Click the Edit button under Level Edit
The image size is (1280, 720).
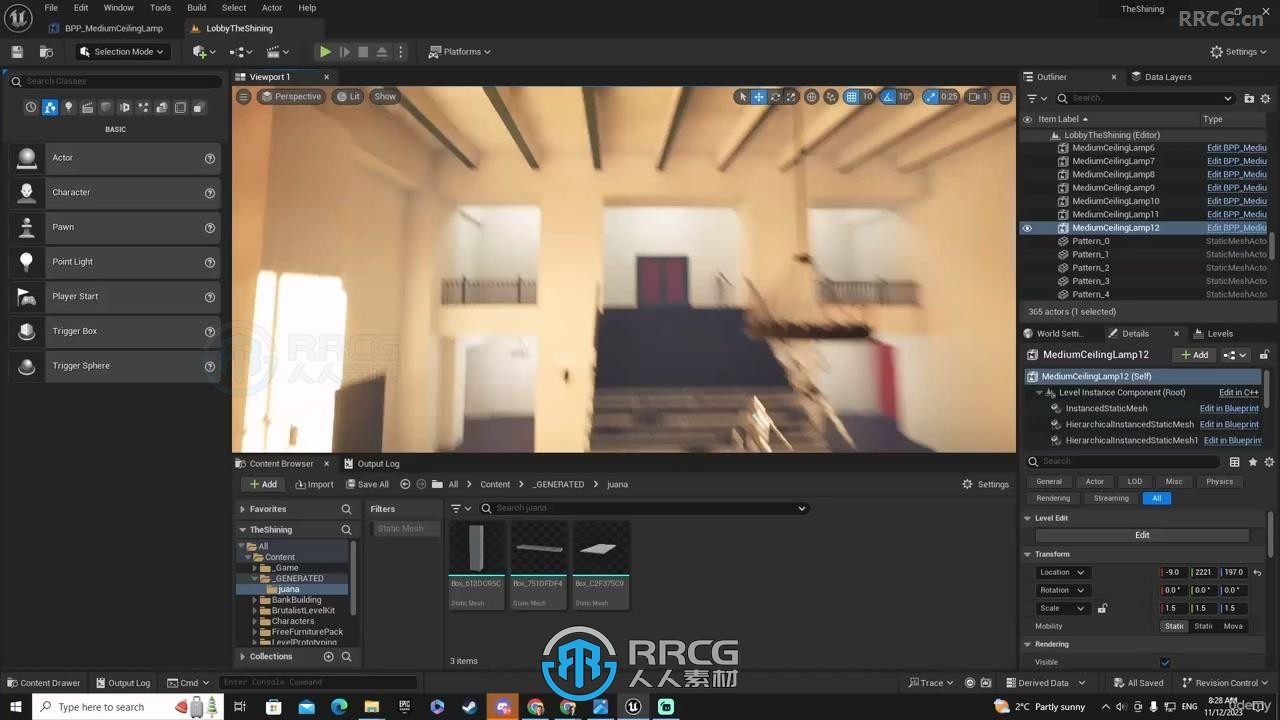(1142, 535)
